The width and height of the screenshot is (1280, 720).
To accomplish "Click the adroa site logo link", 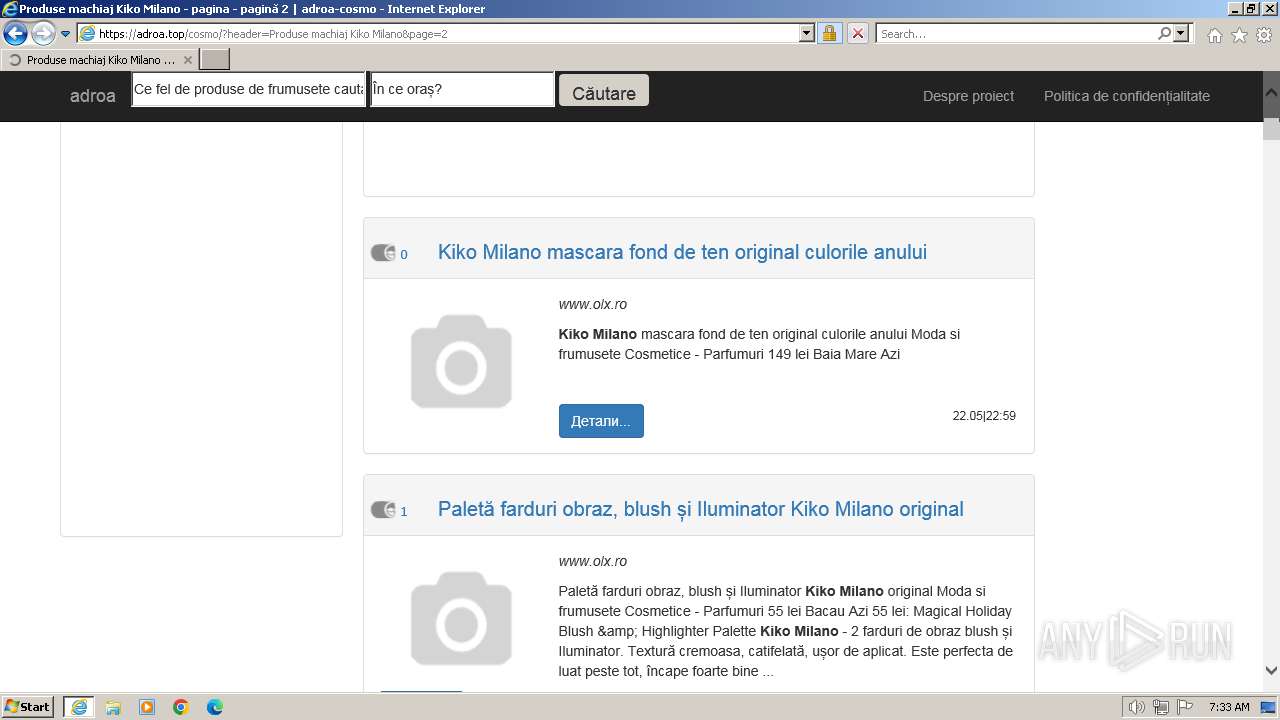I will tap(93, 96).
